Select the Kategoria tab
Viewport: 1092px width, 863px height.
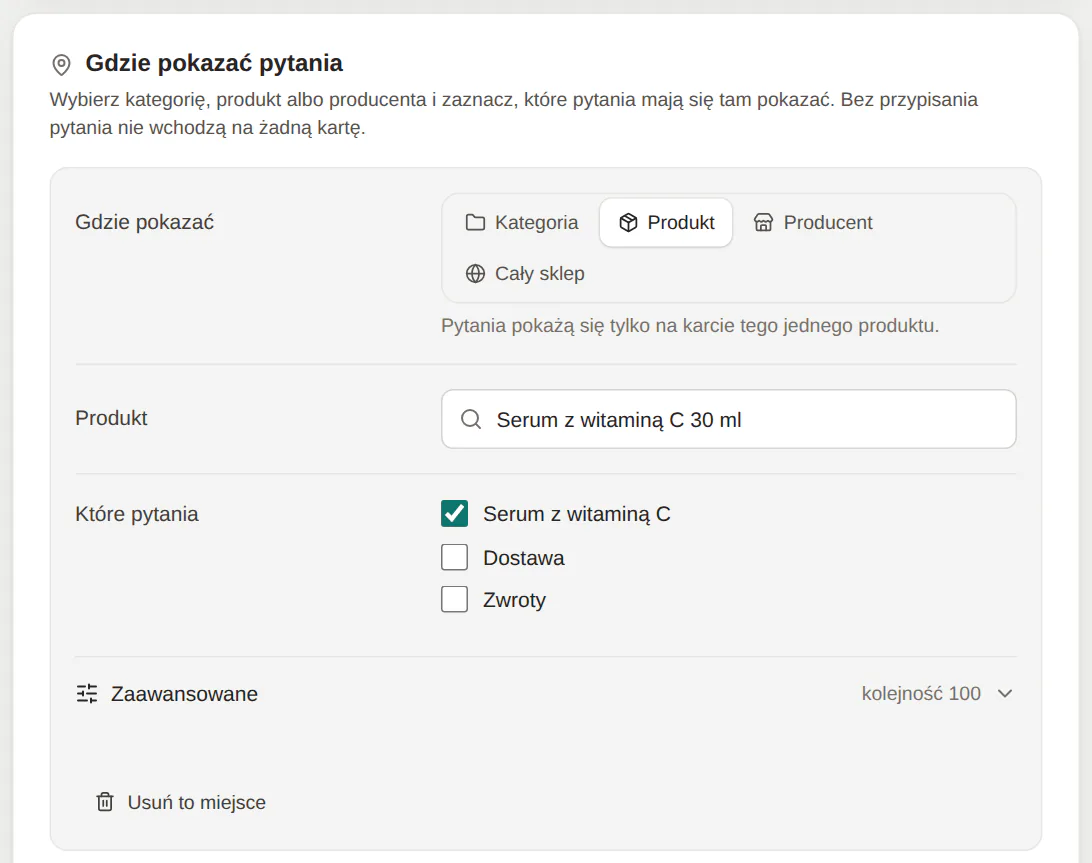pos(522,223)
